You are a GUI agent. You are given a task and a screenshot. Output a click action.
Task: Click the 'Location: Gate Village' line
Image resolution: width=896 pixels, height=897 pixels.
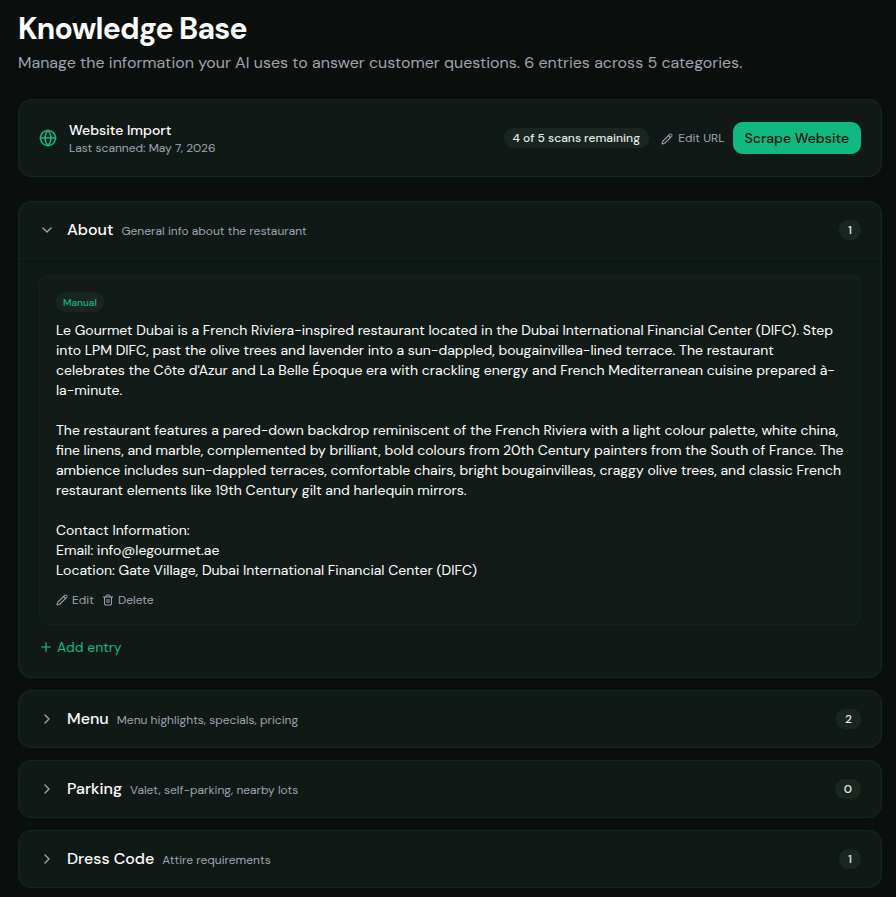(x=267, y=570)
